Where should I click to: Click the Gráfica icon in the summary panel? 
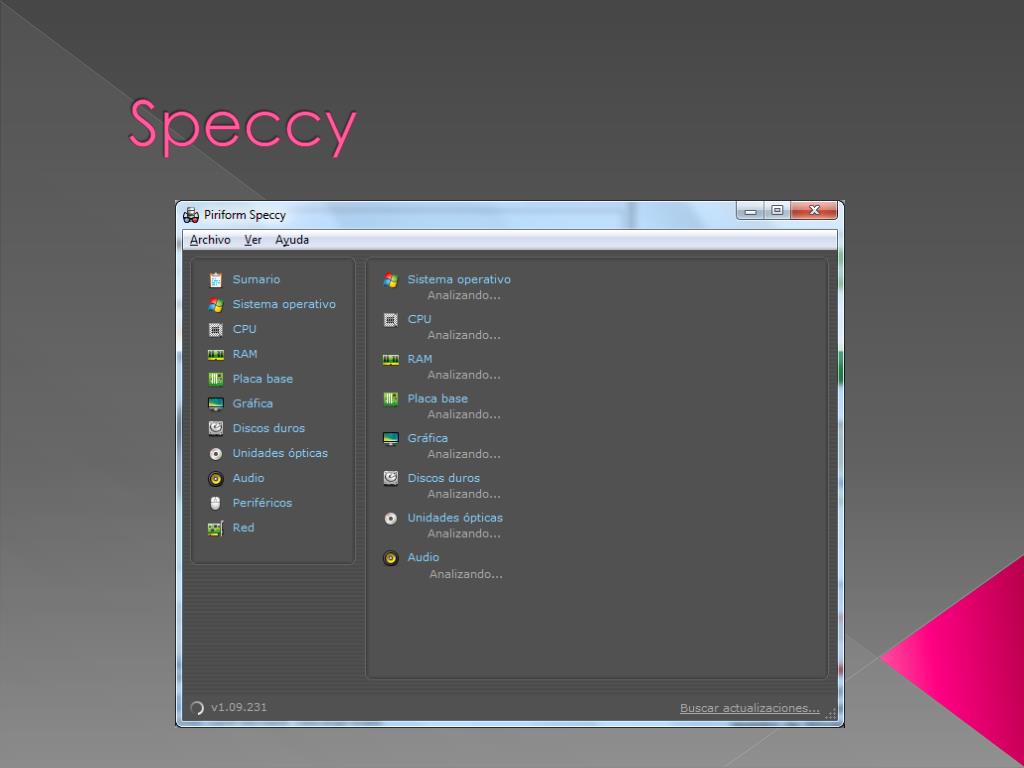click(x=391, y=439)
